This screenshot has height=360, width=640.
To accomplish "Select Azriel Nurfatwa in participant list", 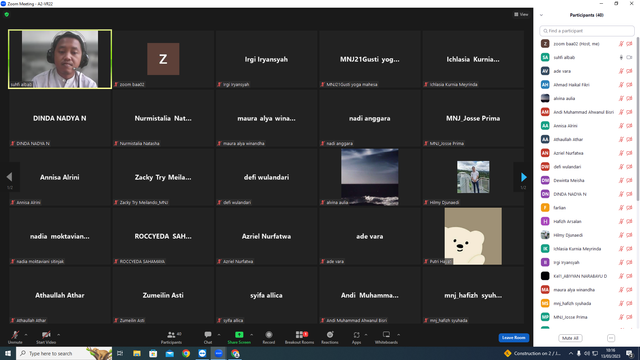I will click(587, 153).
